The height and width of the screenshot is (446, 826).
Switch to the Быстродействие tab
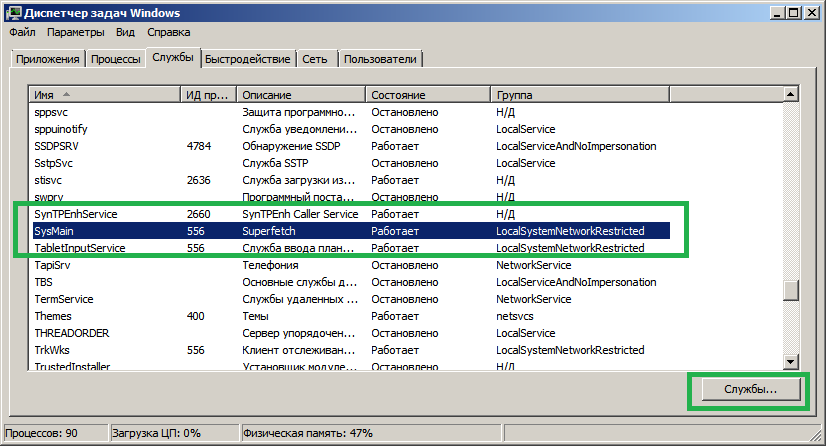(x=248, y=59)
